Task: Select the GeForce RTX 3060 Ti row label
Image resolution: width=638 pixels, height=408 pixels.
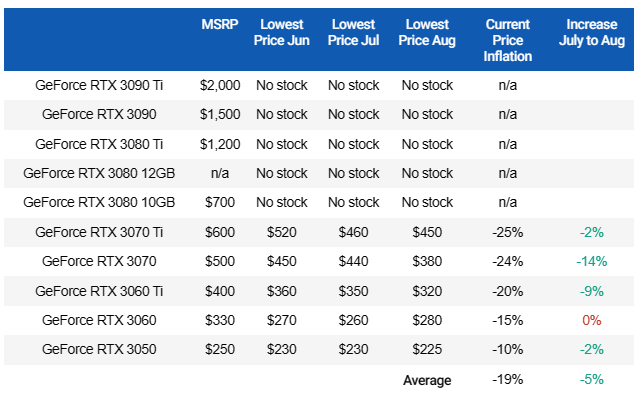Action: [99, 291]
